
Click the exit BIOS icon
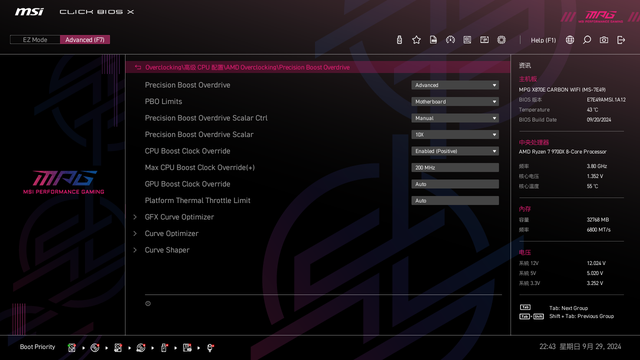pyautogui.click(x=621, y=40)
